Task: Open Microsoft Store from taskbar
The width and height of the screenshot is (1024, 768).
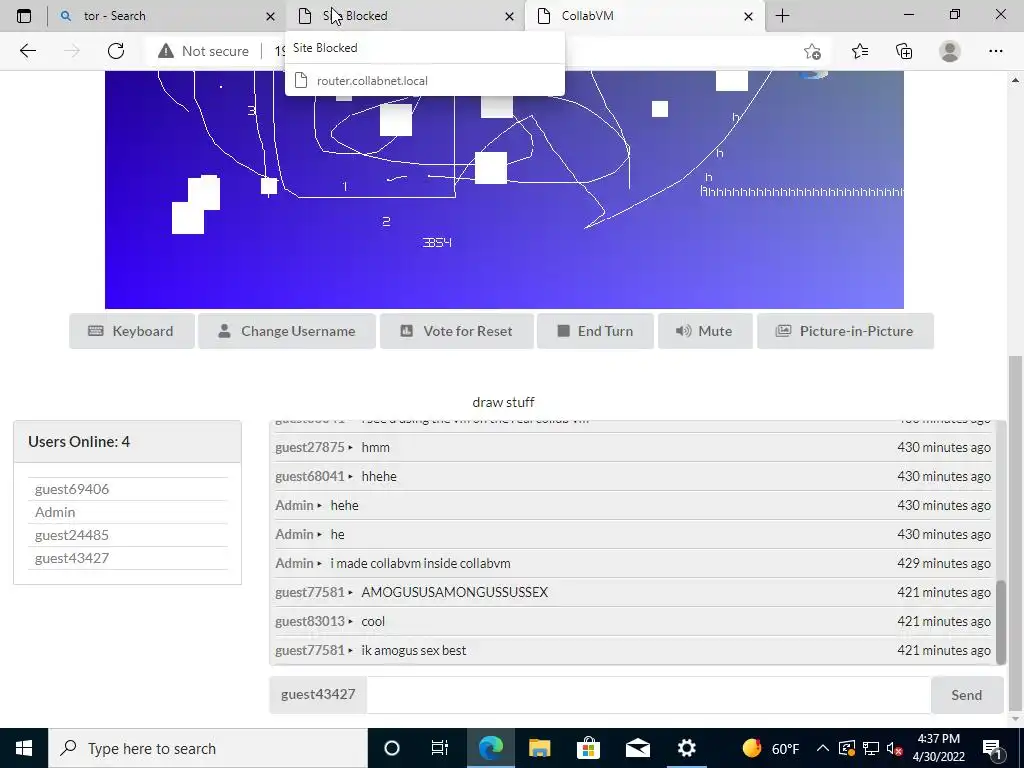Action: pyautogui.click(x=588, y=748)
